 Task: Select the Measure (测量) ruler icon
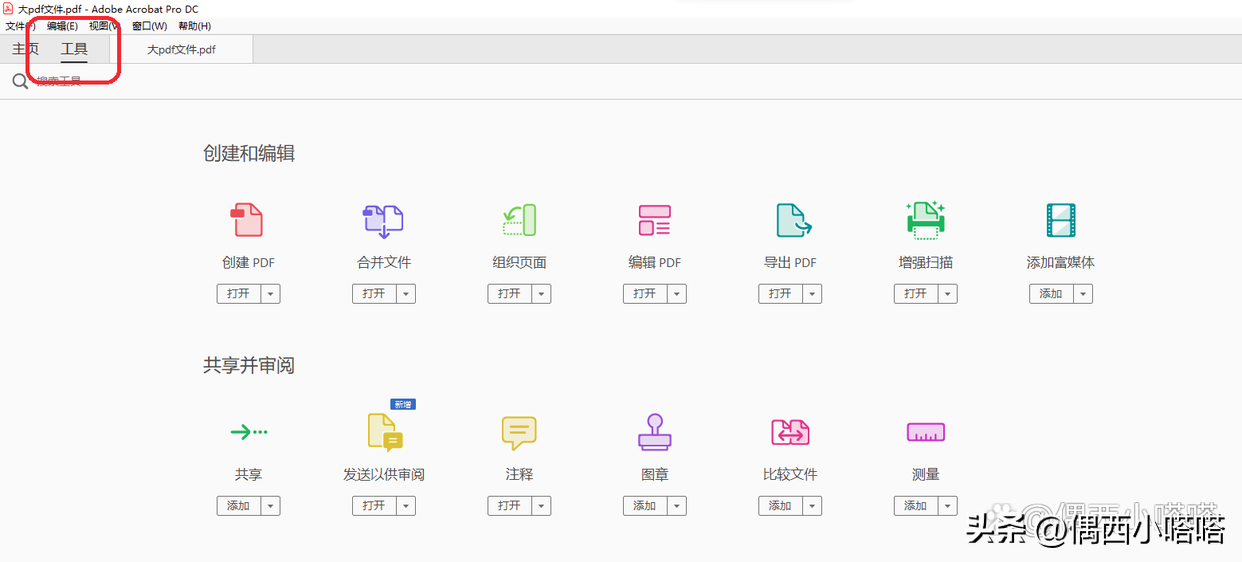click(x=926, y=432)
